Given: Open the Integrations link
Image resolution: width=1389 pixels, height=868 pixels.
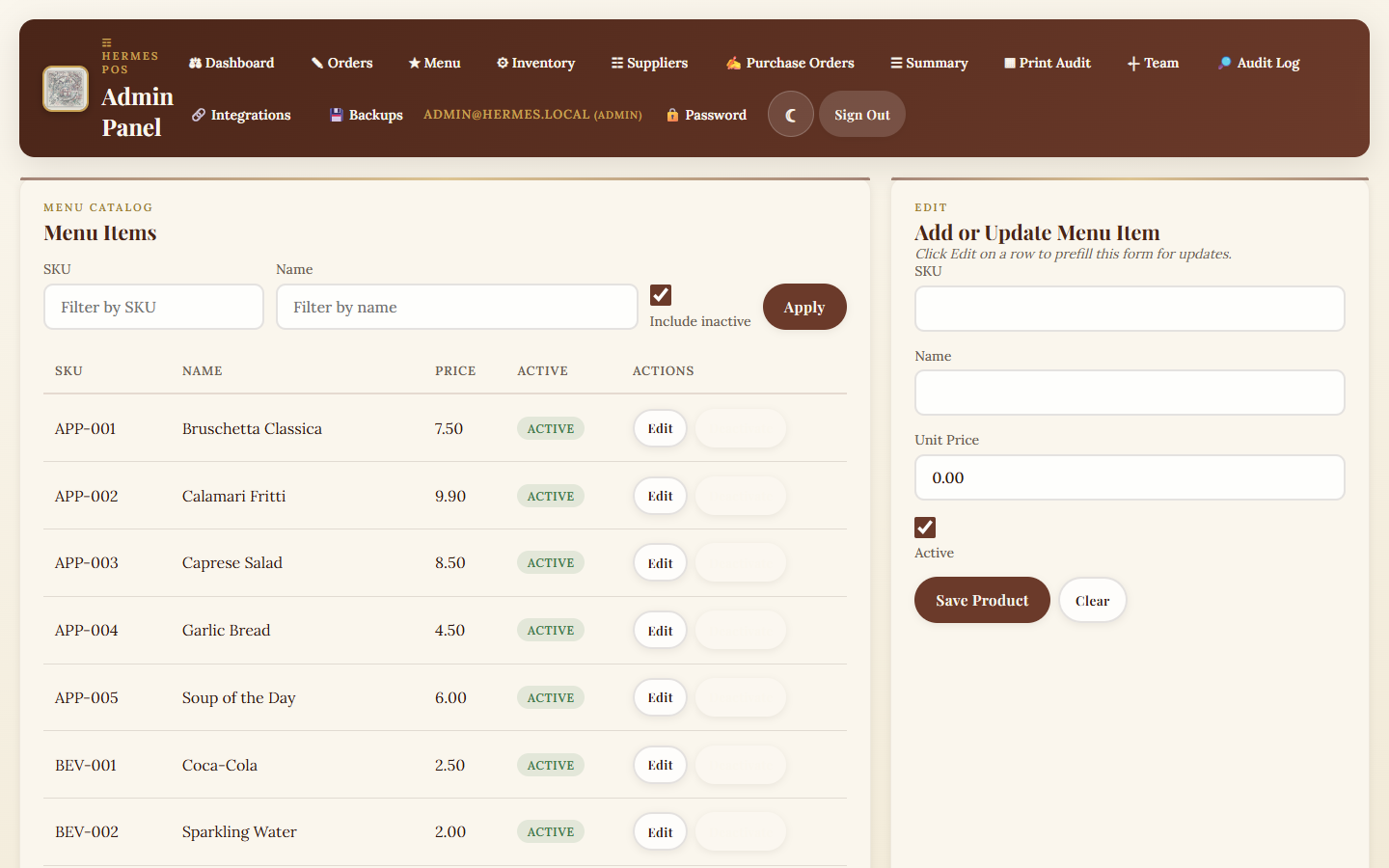Looking at the screenshot, I should pos(241,115).
